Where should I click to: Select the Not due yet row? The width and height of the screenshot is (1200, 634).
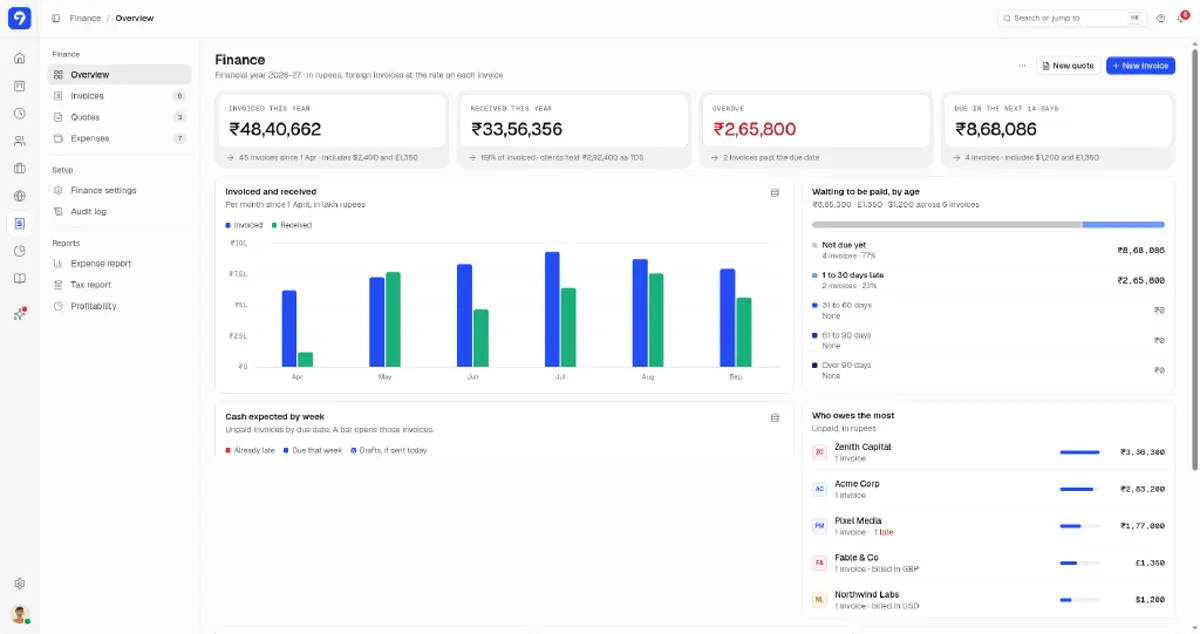[988, 250]
